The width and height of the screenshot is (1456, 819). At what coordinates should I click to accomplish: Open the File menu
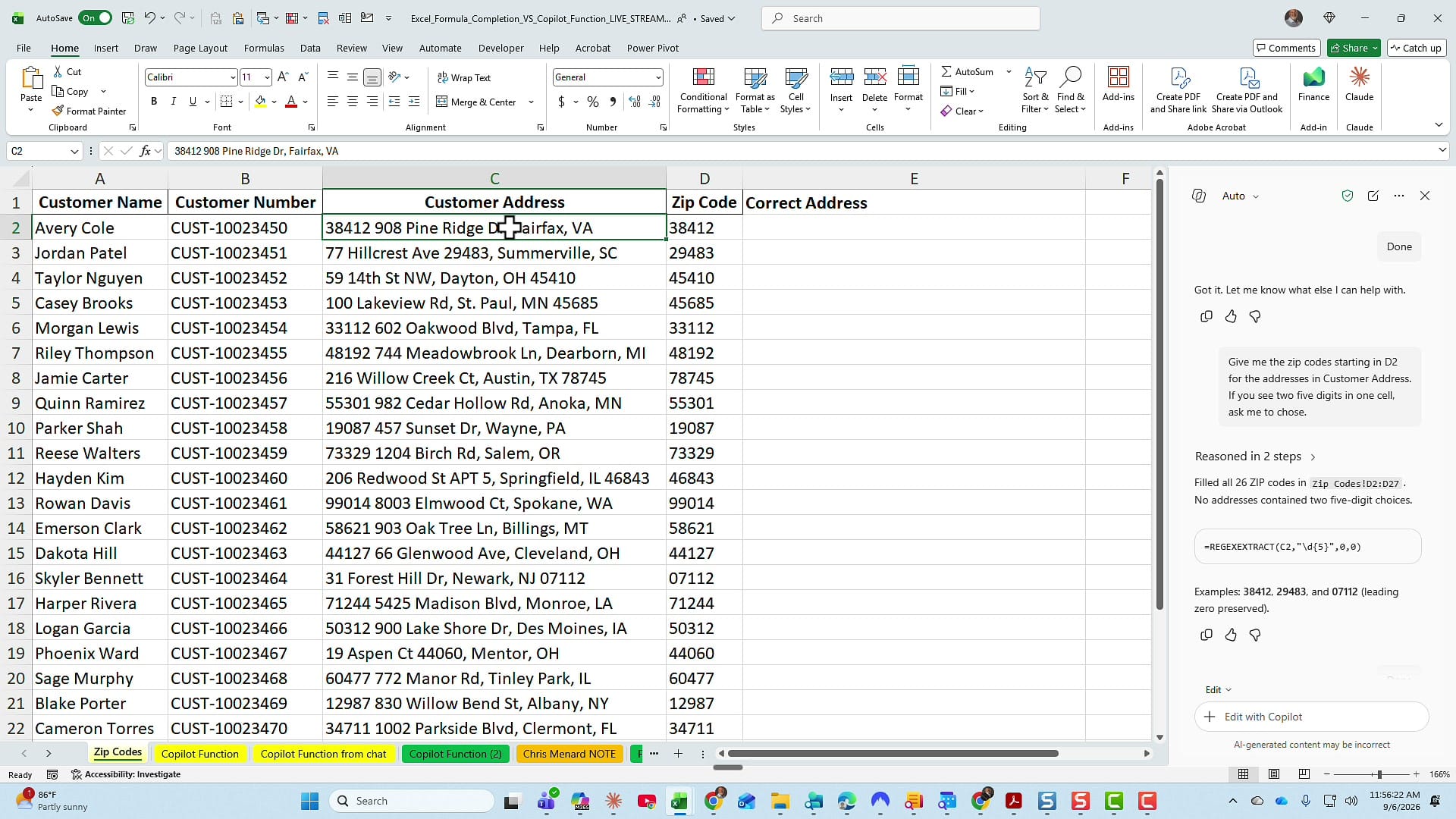(x=24, y=48)
